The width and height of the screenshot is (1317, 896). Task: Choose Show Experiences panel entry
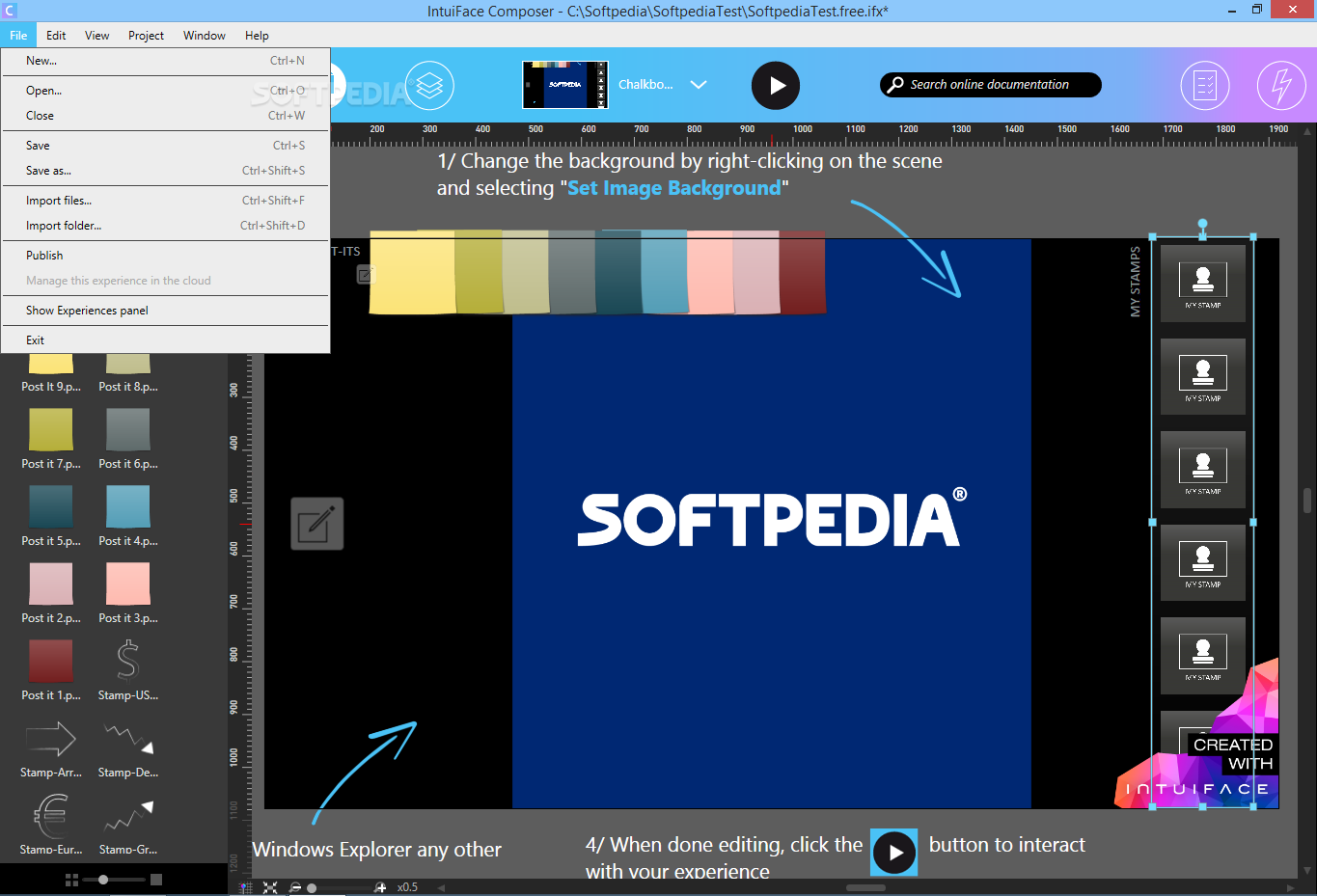click(165, 311)
